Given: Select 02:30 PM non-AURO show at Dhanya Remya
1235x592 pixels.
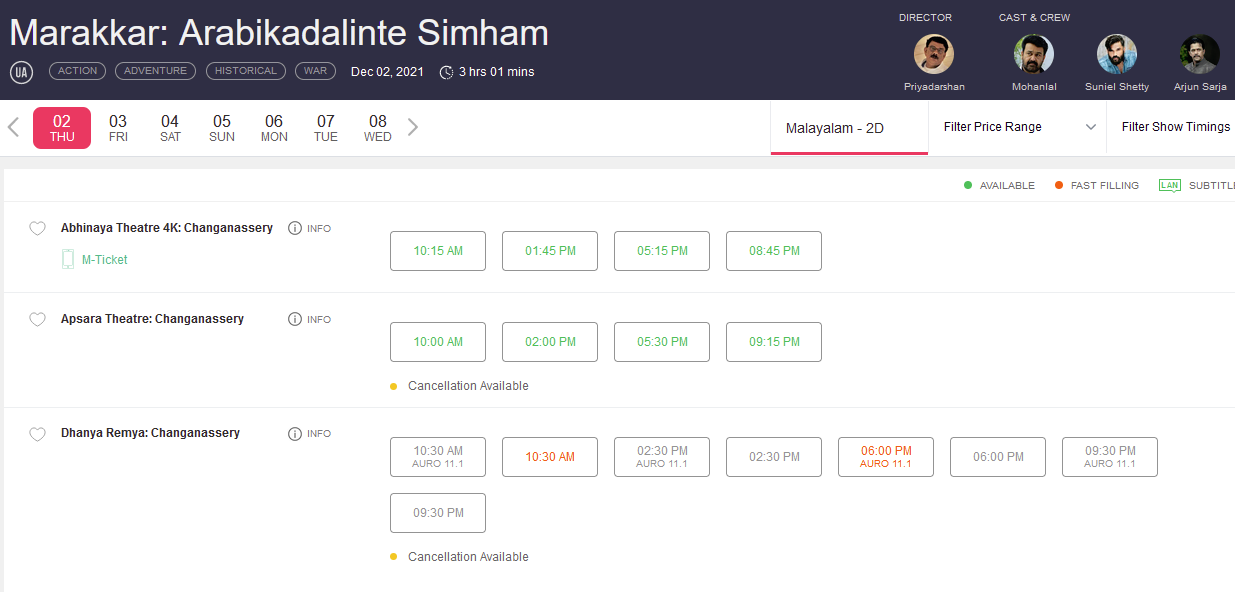Looking at the screenshot, I should [x=774, y=457].
